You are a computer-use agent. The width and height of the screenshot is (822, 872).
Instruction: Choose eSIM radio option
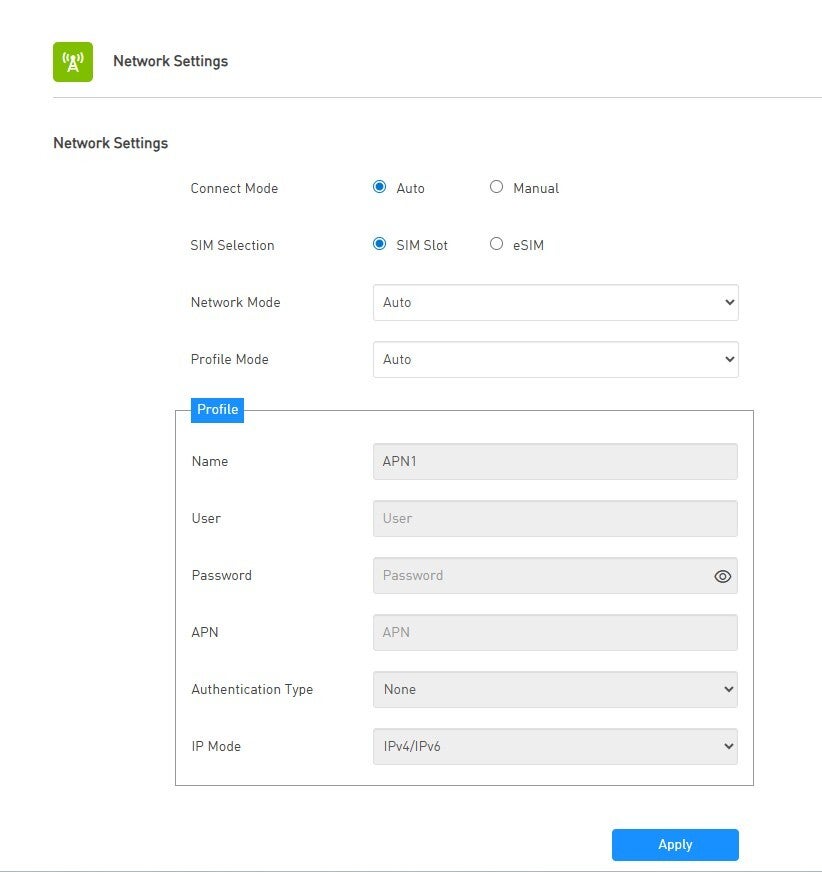496,244
